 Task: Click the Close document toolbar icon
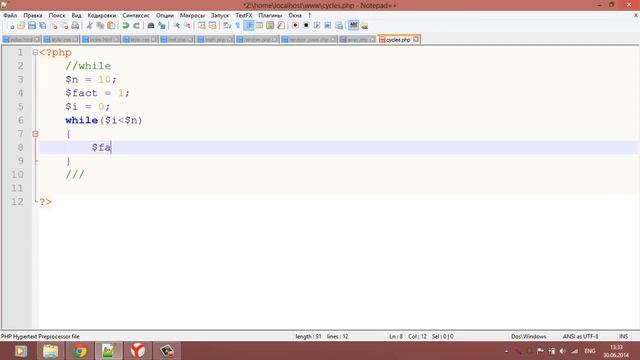point(54,26)
